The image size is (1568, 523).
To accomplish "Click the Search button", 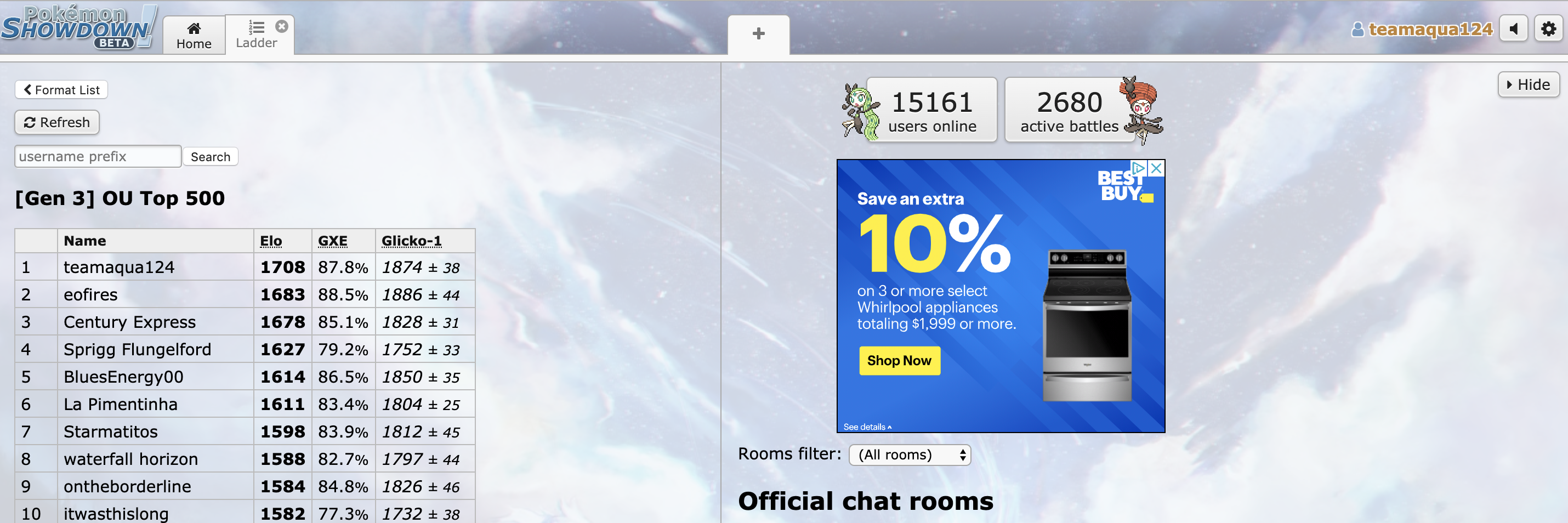I will click(x=211, y=156).
